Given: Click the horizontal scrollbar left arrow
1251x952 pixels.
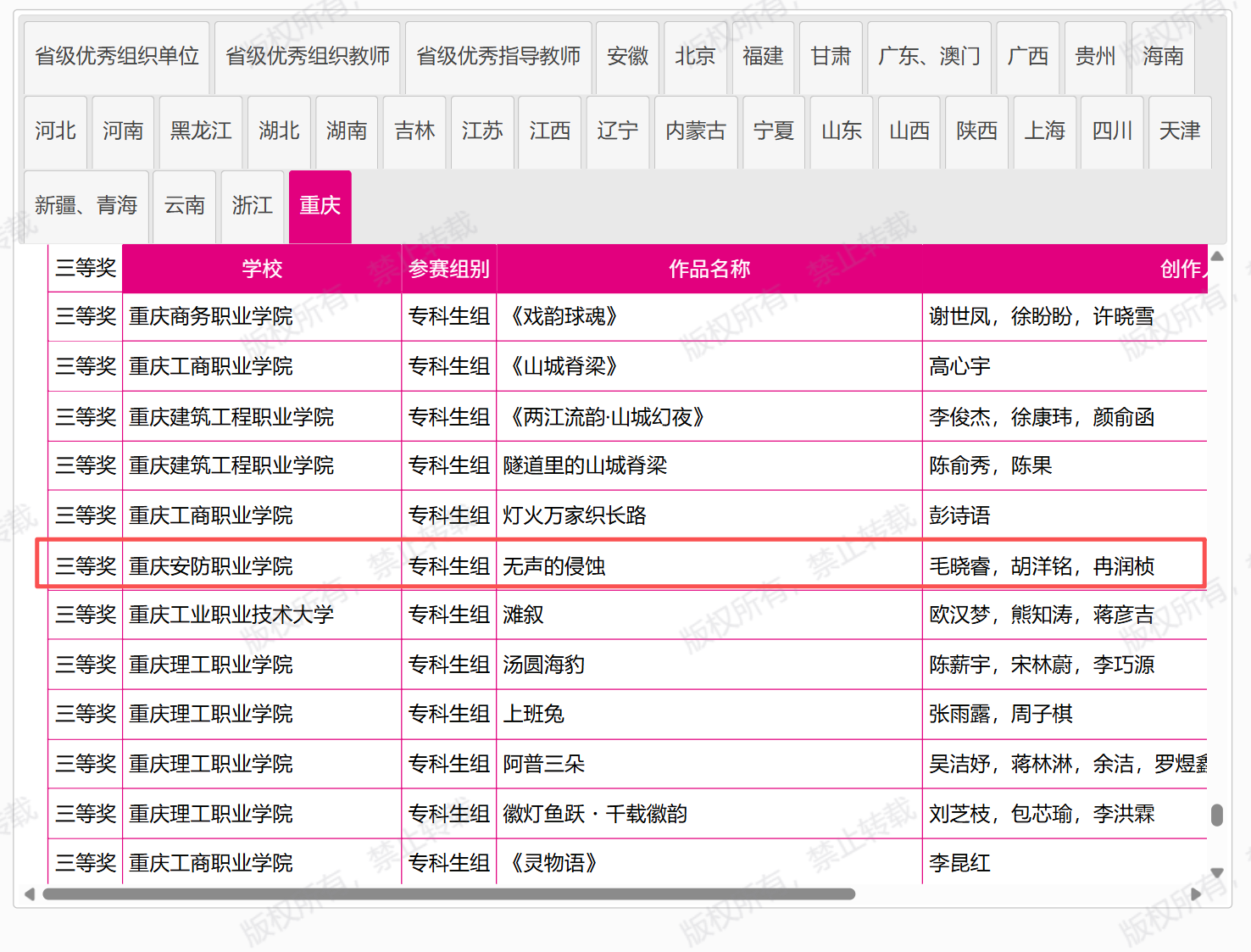Looking at the screenshot, I should pyautogui.click(x=30, y=894).
